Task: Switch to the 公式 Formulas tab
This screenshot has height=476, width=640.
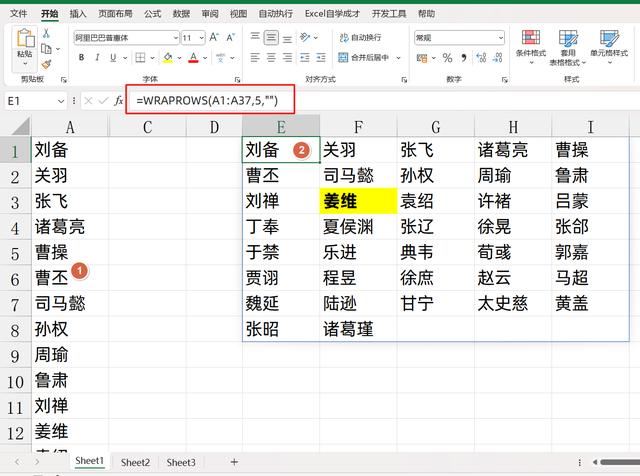Action: (152, 14)
